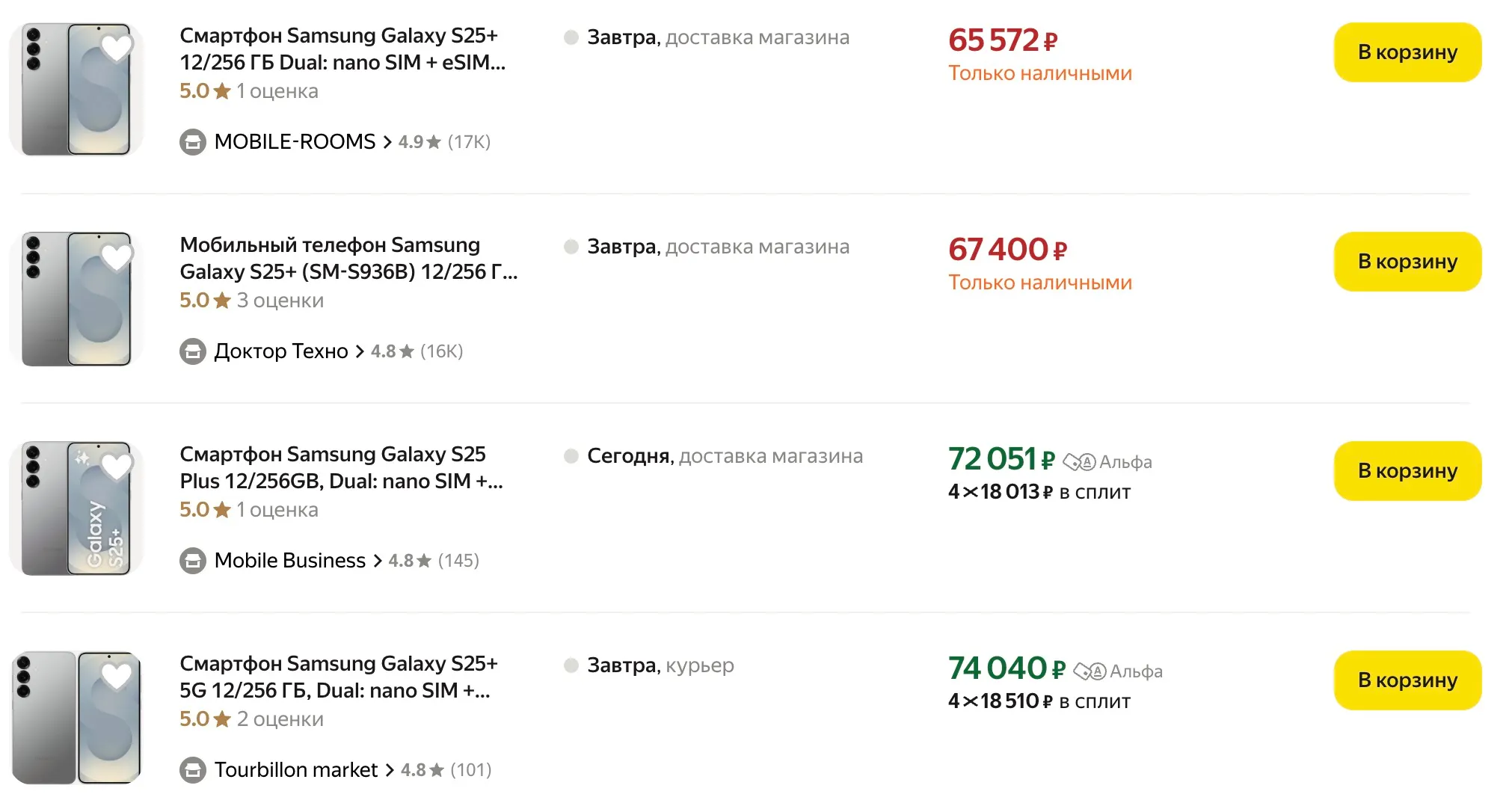Add the 65 572 ₽ offer to cart

(1407, 52)
